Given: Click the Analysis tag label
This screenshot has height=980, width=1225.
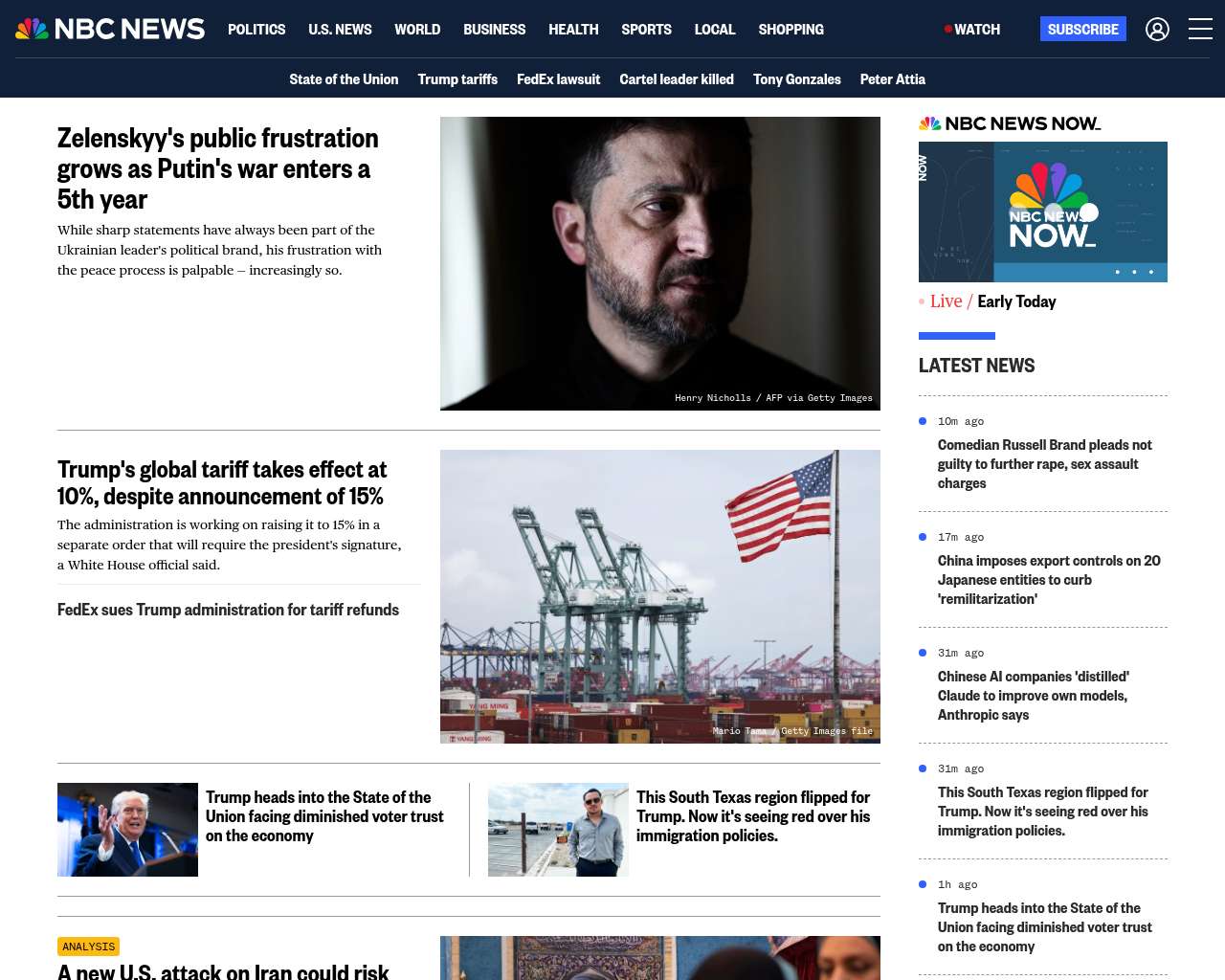Looking at the screenshot, I should [88, 947].
